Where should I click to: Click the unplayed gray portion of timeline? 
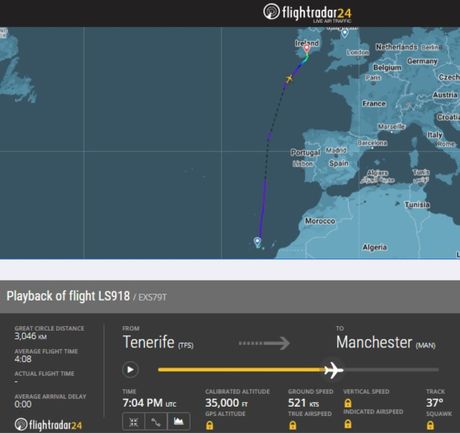pyautogui.click(x=391, y=370)
